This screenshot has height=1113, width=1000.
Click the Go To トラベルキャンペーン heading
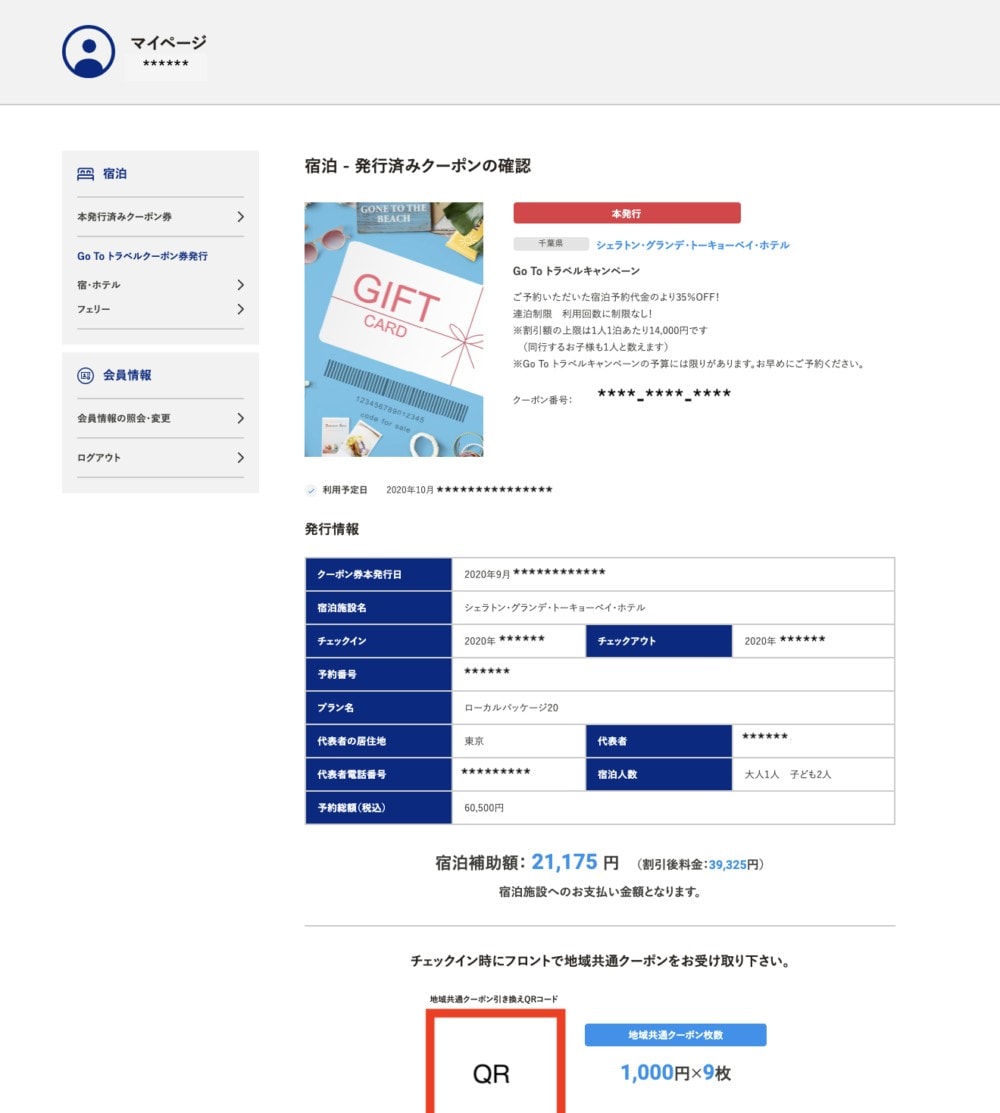click(576, 271)
